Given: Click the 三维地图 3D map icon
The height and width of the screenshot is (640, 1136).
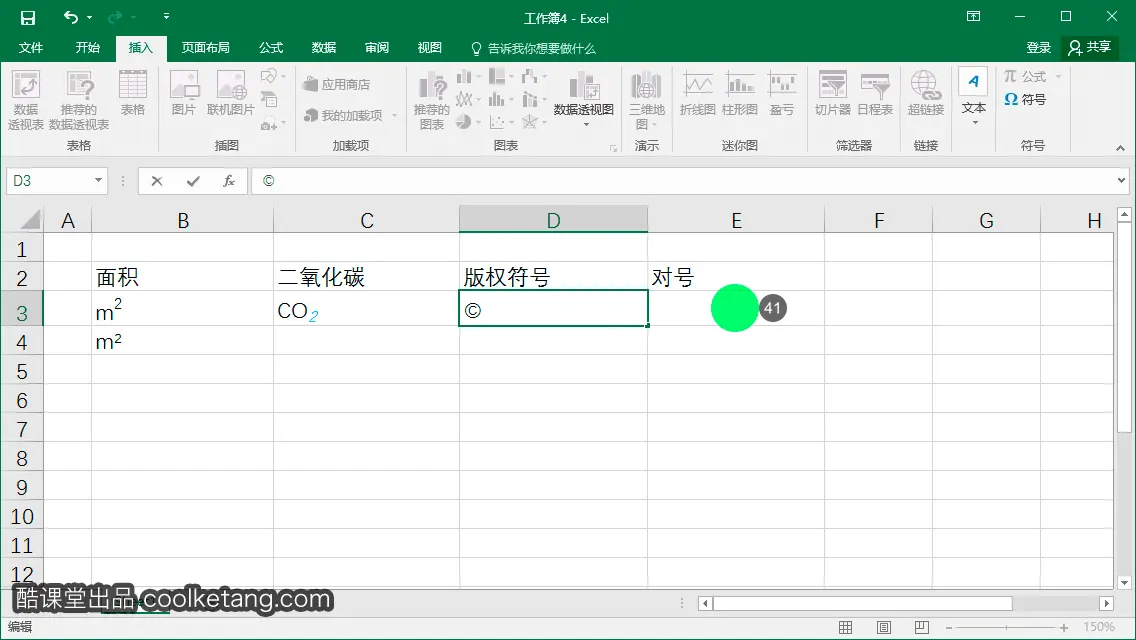Looking at the screenshot, I should tap(646, 101).
